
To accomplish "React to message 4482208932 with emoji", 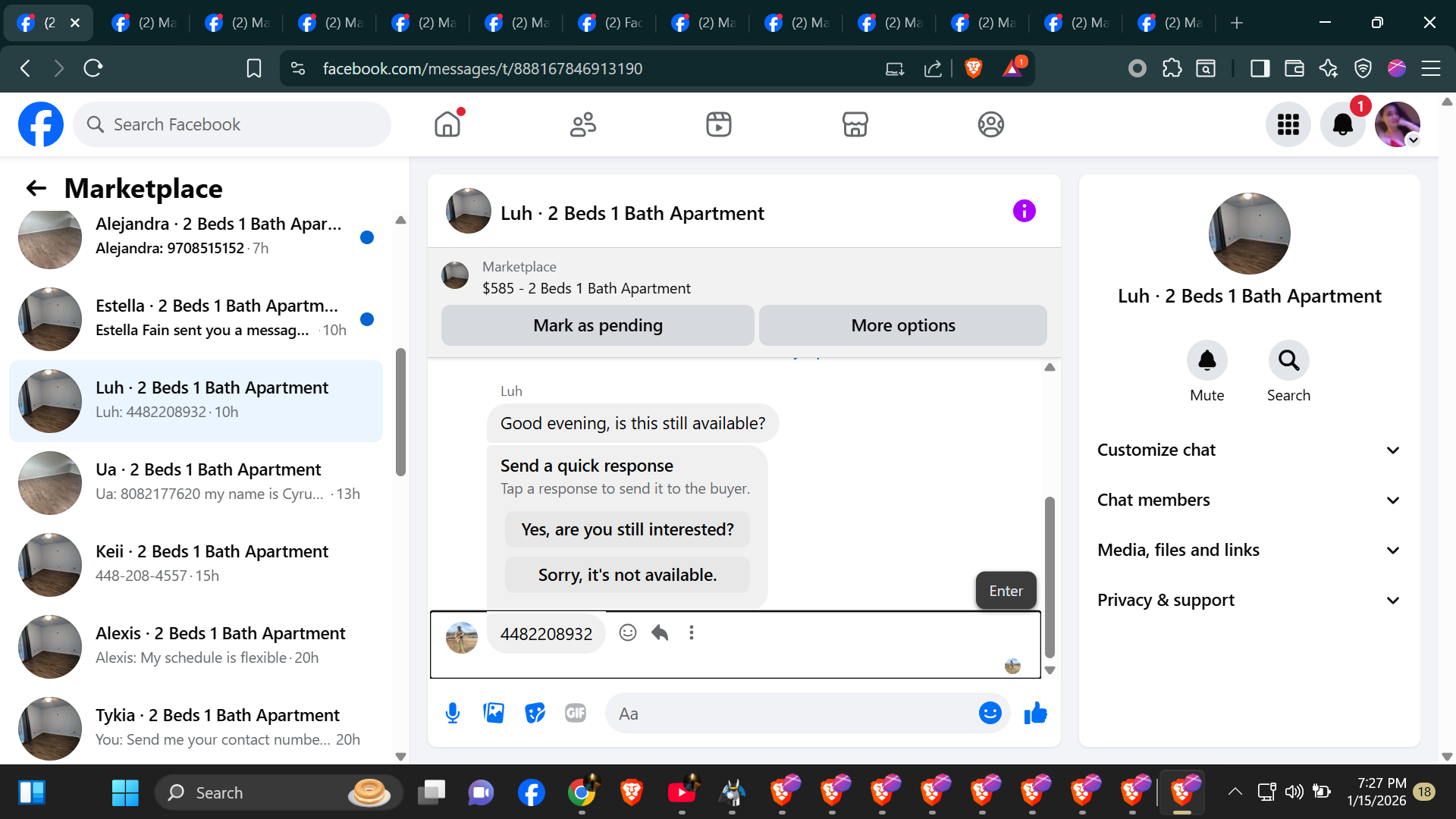I will [627, 632].
